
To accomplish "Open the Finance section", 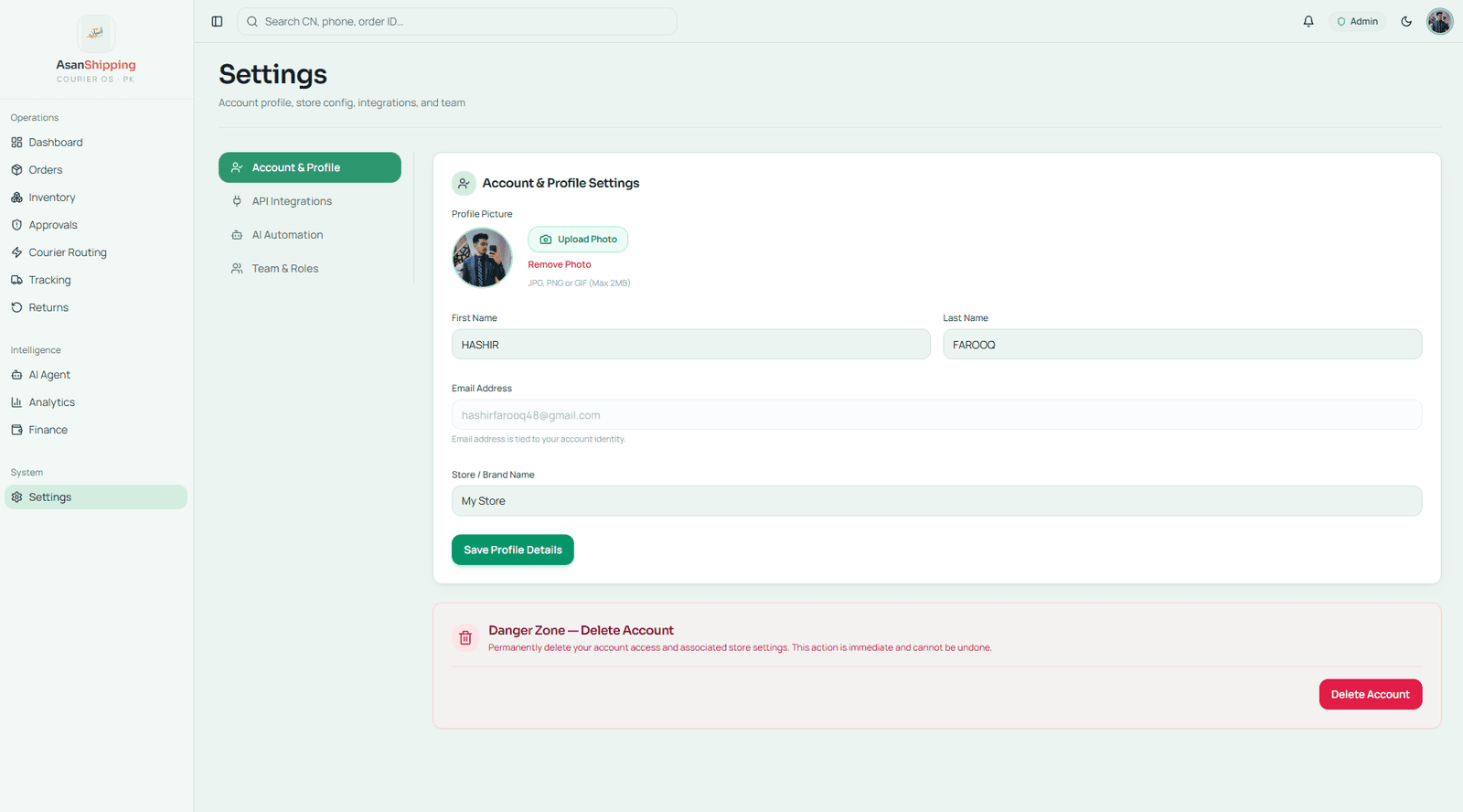I will [x=96, y=430].
